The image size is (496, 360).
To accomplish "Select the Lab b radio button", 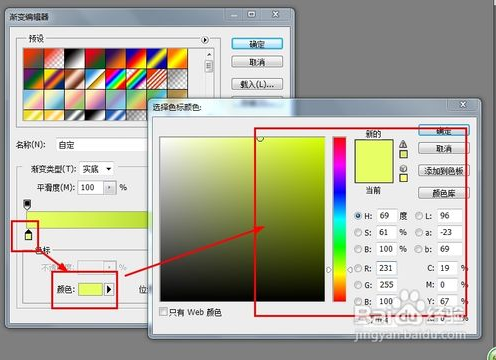I will [x=418, y=249].
